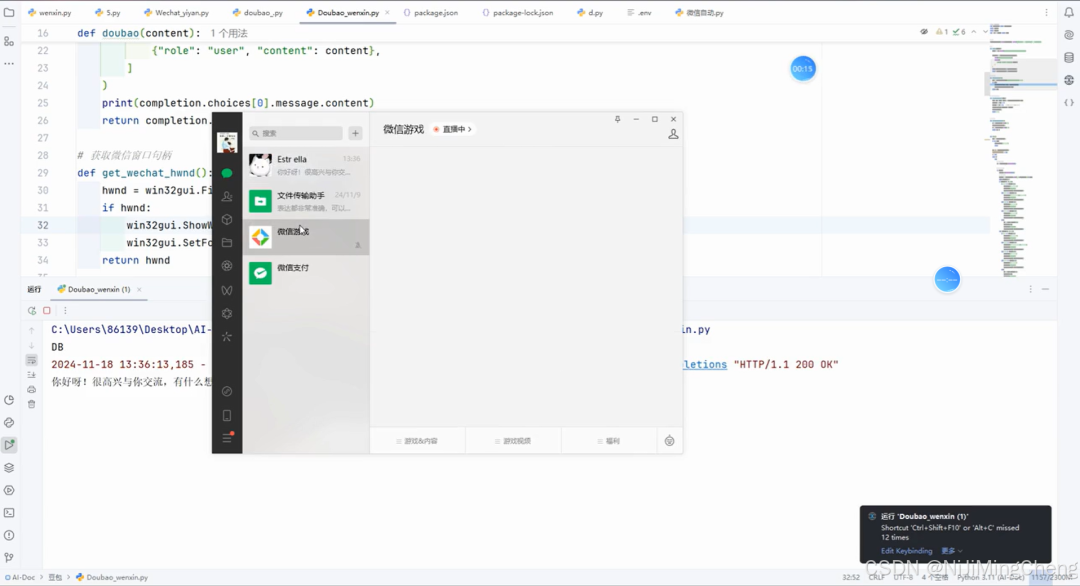This screenshot has height=586, width=1080.
Task: Close the Doubao_wenxin.py editor tab
Action: coord(387,12)
